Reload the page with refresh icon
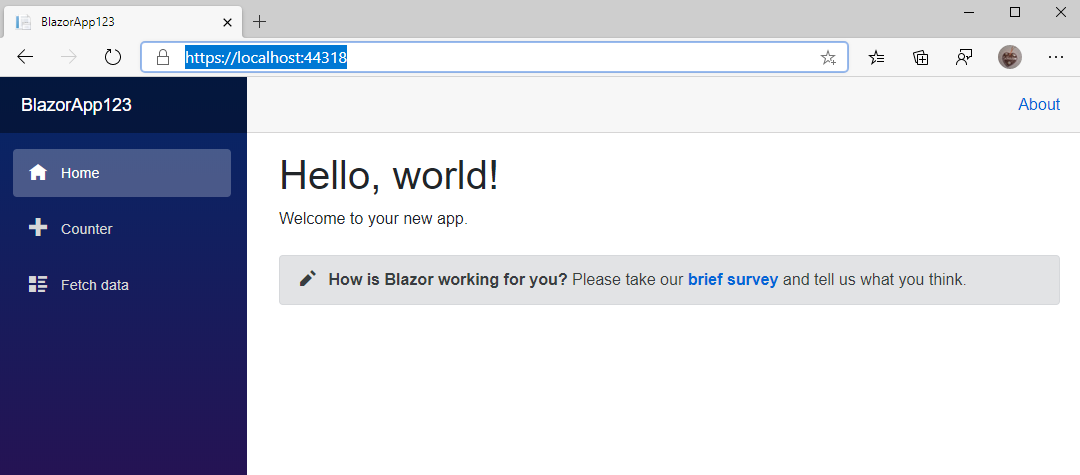The image size is (1080, 475). [112, 57]
